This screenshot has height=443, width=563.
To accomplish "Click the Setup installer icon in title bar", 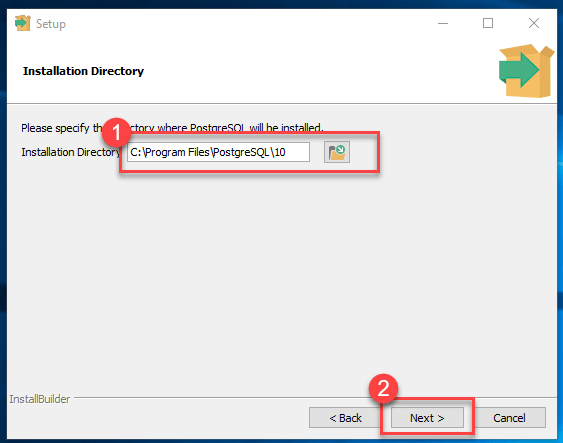I will 23,23.
